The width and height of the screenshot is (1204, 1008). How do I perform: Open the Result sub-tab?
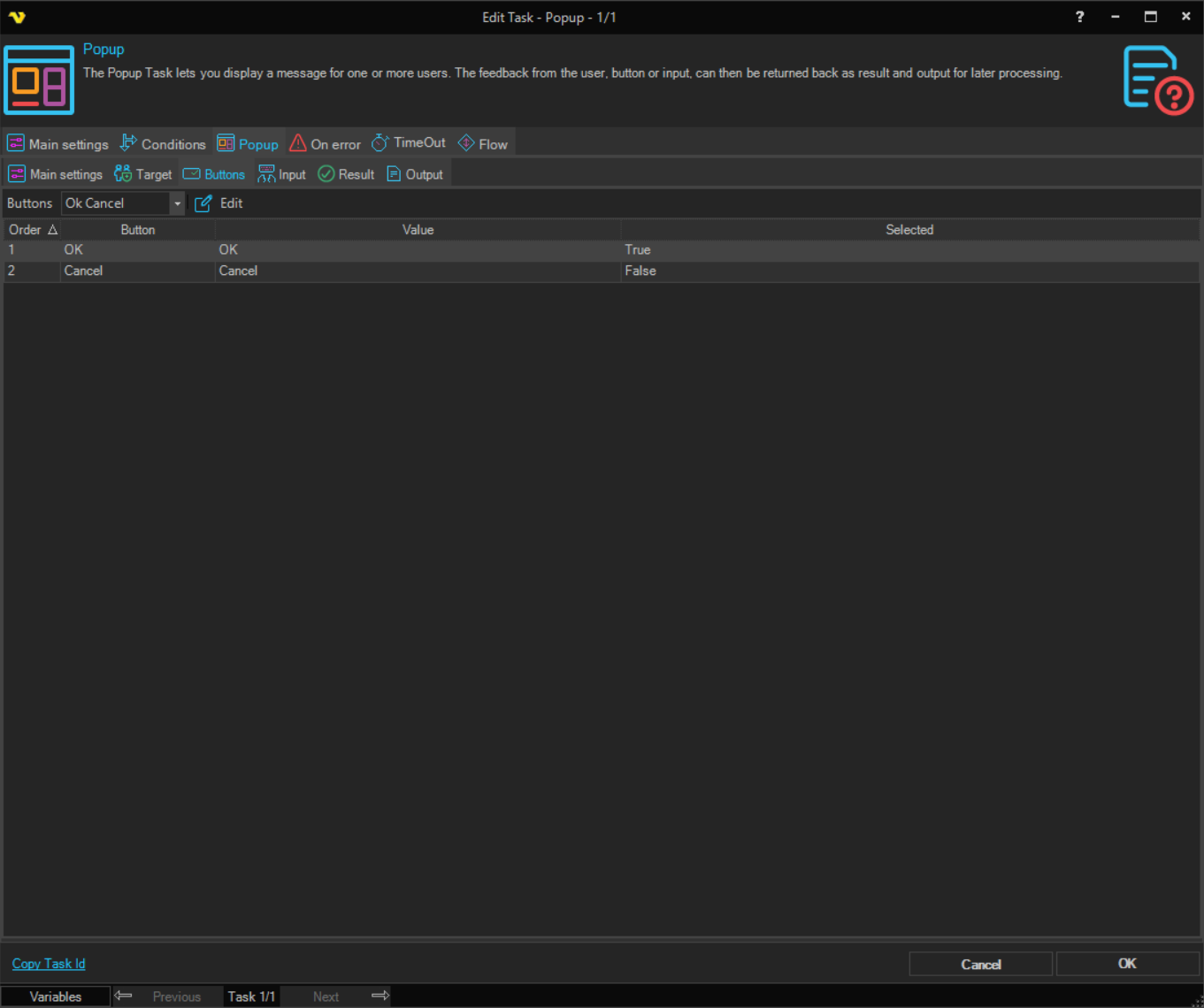coord(346,175)
